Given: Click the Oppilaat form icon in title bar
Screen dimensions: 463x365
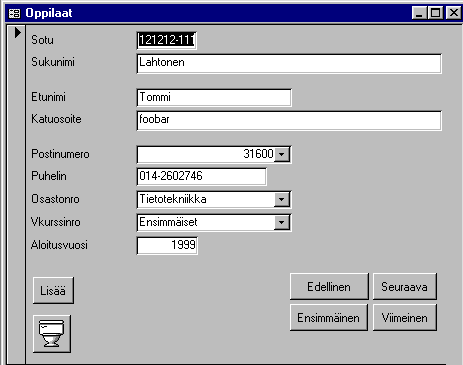Looking at the screenshot, I should (14, 13).
